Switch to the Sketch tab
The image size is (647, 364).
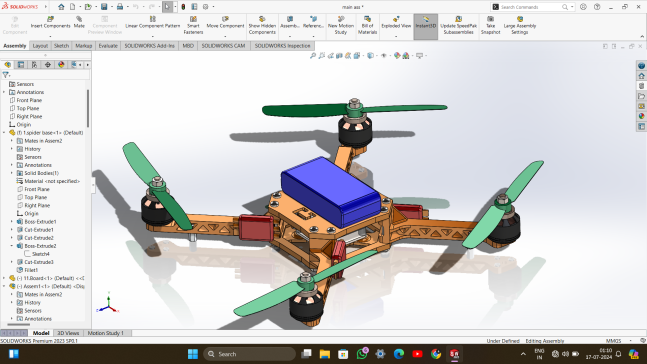(61, 46)
